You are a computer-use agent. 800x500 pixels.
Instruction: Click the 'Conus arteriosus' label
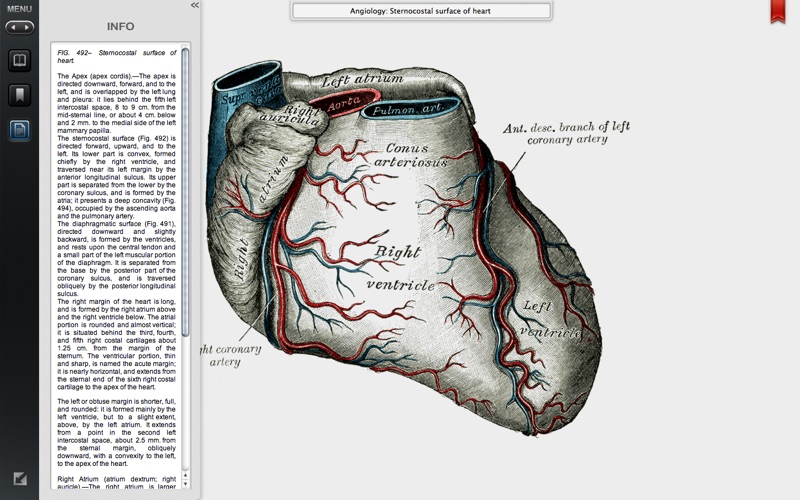pos(411,155)
